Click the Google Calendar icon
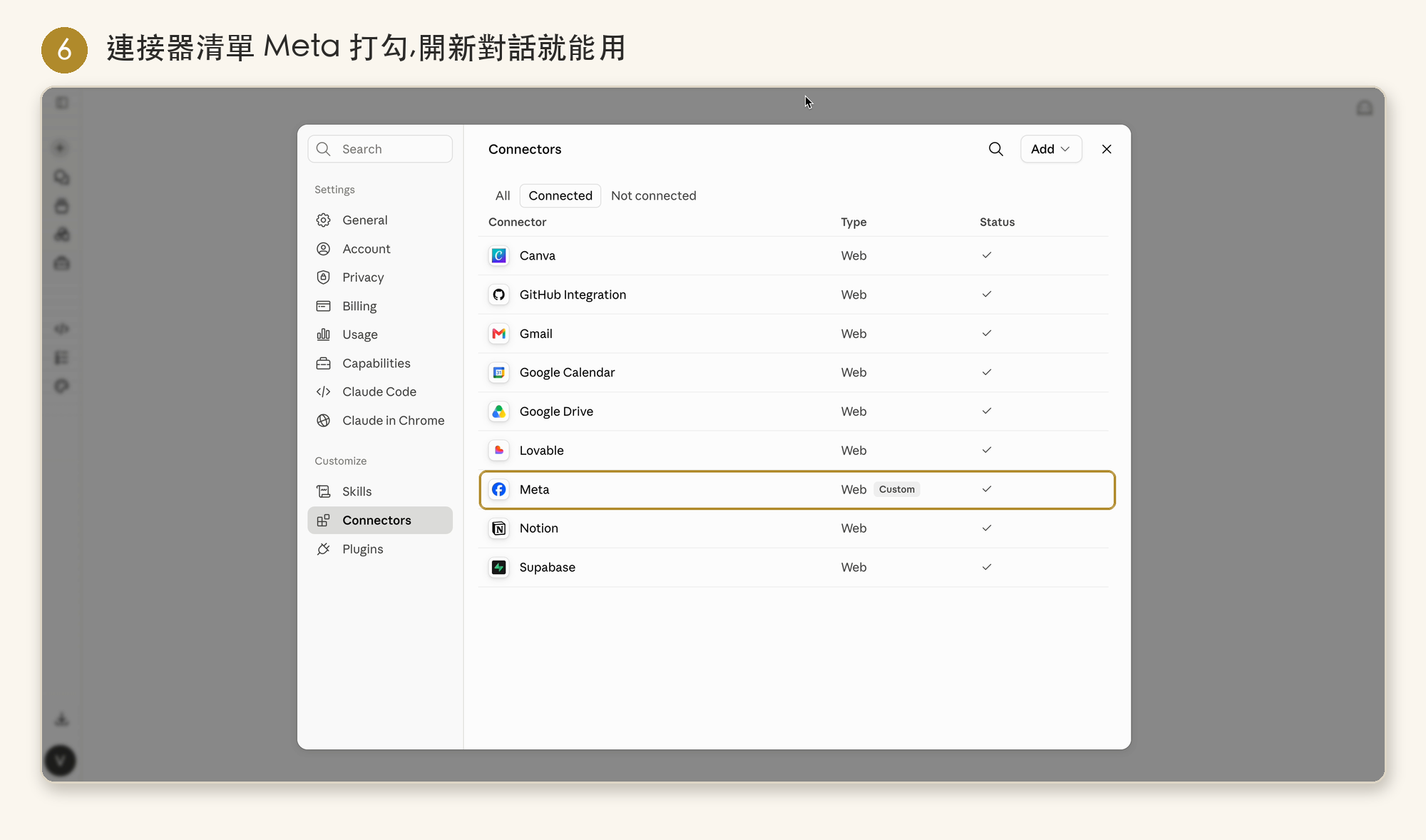1426x840 pixels. 499,372
